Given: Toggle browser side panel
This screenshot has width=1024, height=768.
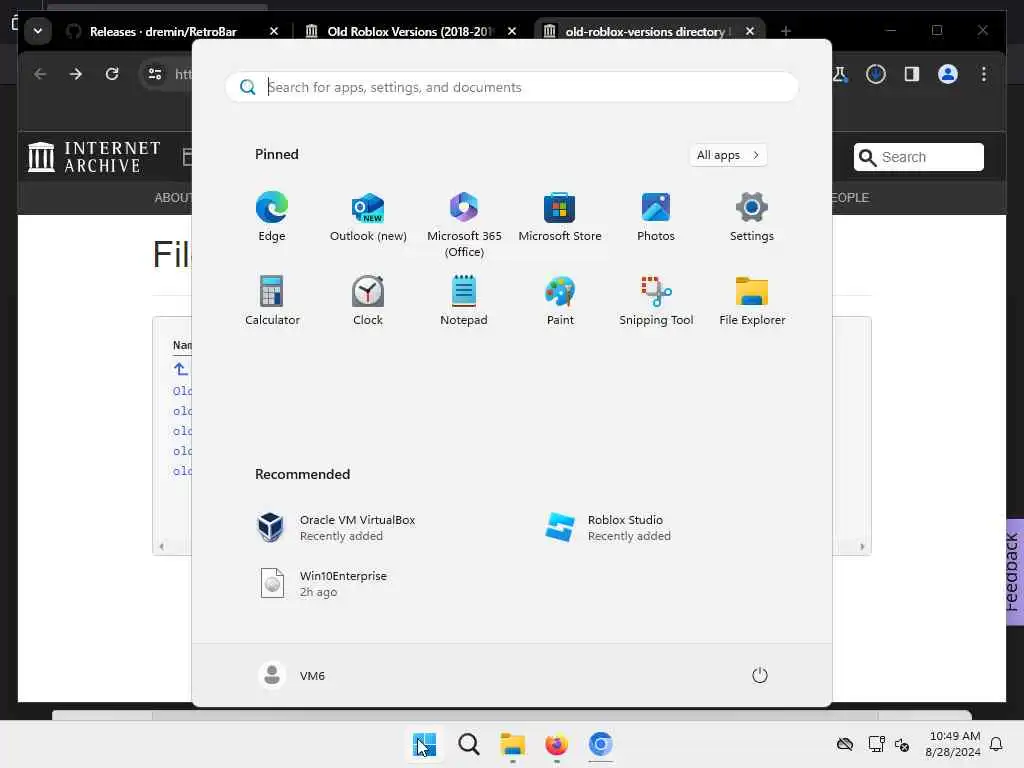Looking at the screenshot, I should pyautogui.click(x=912, y=74).
